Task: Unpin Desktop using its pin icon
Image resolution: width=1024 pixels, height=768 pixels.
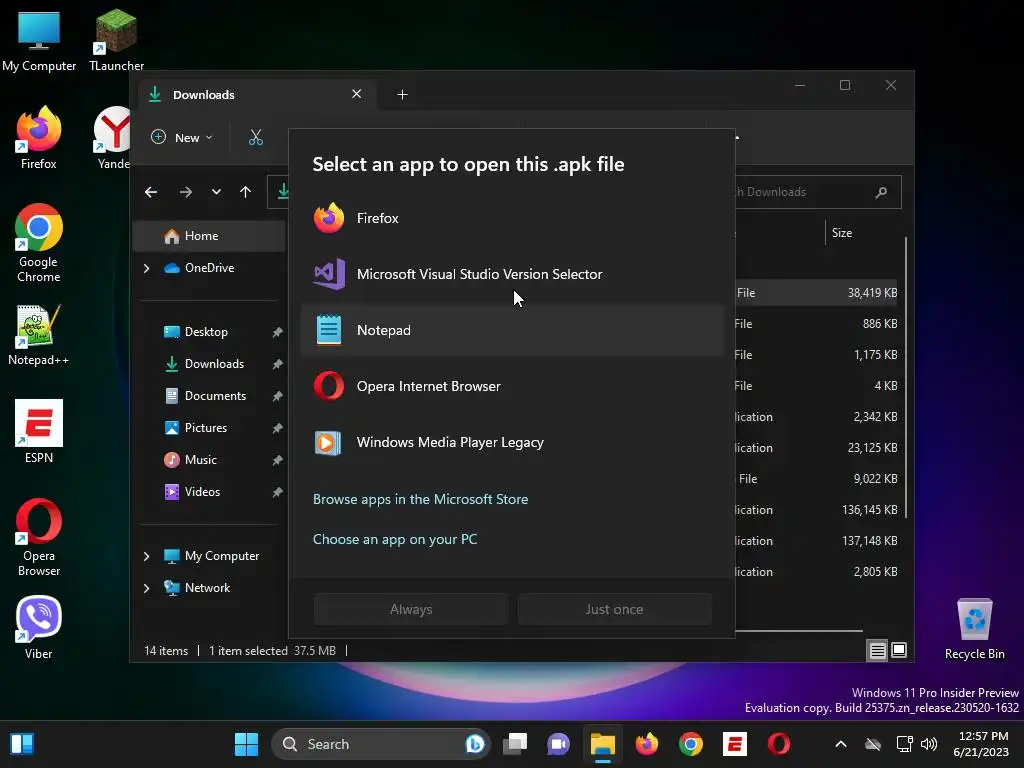Action: point(277,332)
